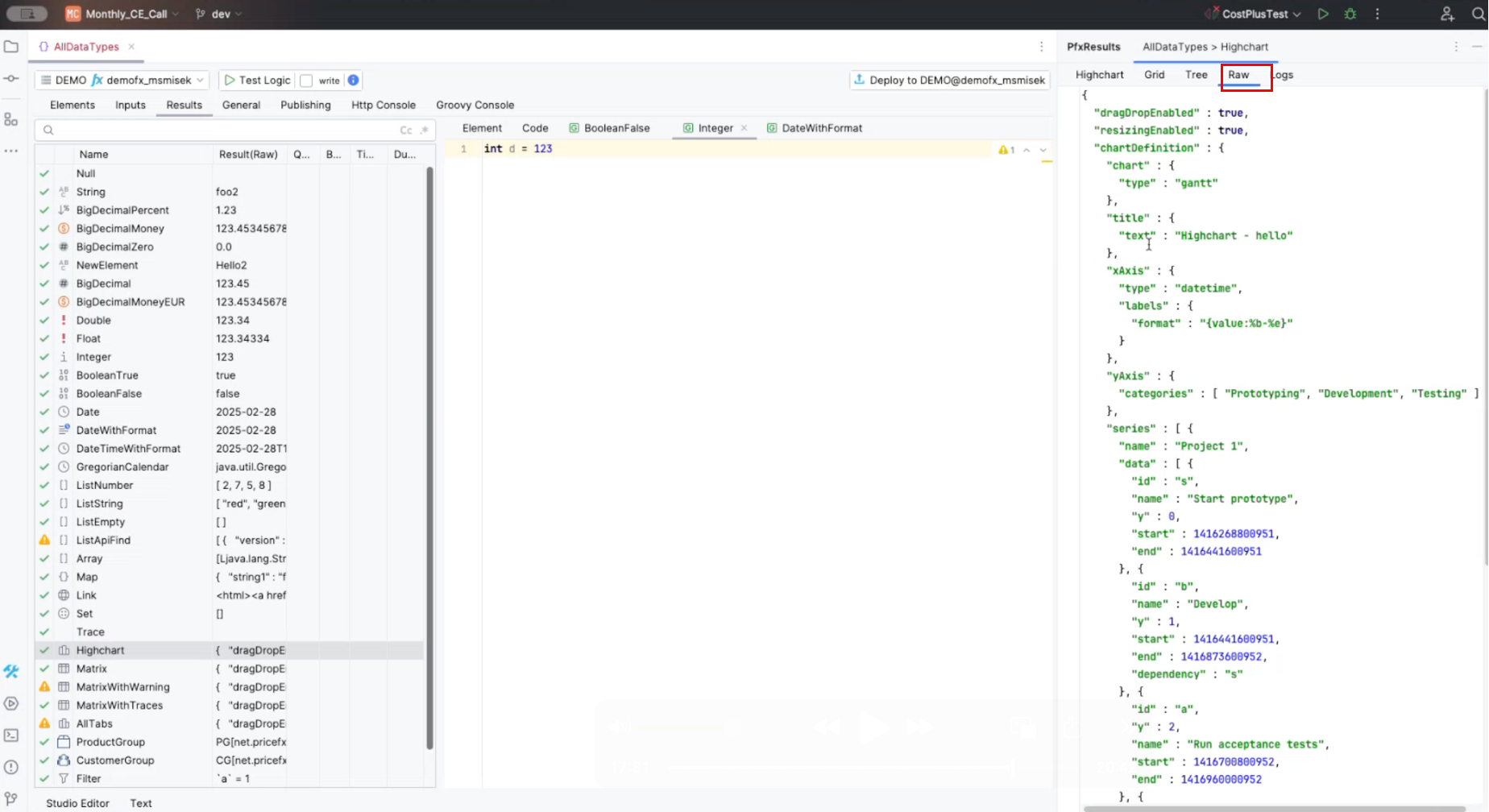The width and height of the screenshot is (1489, 812).
Task: Click the results list vertical scrollbar
Action: click(x=429, y=459)
